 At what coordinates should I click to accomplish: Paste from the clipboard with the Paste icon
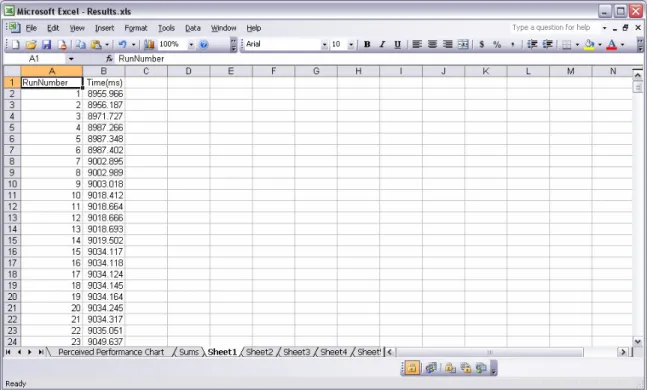point(96,44)
